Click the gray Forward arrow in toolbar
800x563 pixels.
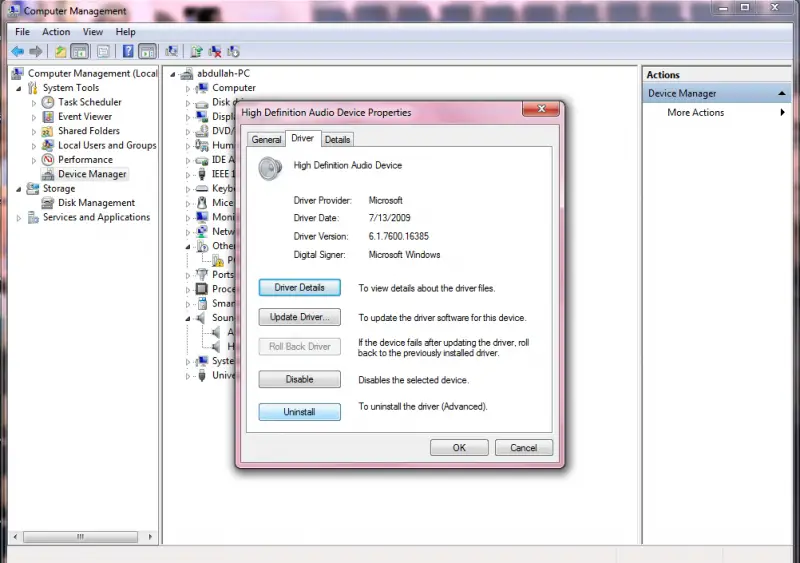36,51
